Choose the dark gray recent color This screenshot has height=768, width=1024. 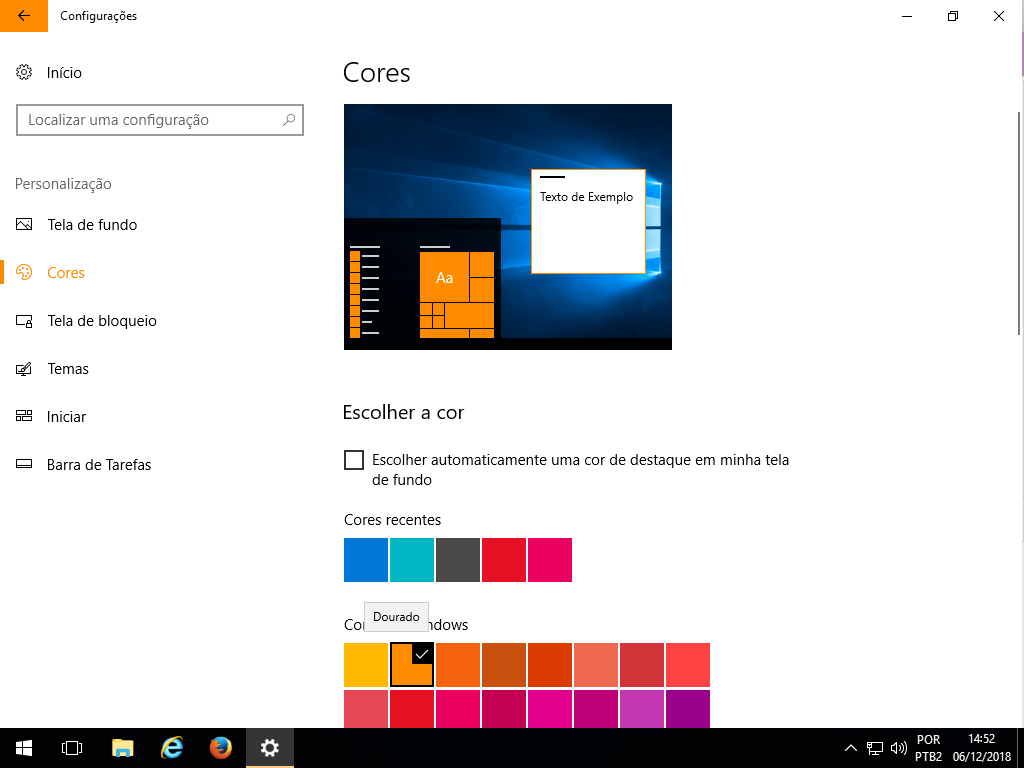[458, 560]
